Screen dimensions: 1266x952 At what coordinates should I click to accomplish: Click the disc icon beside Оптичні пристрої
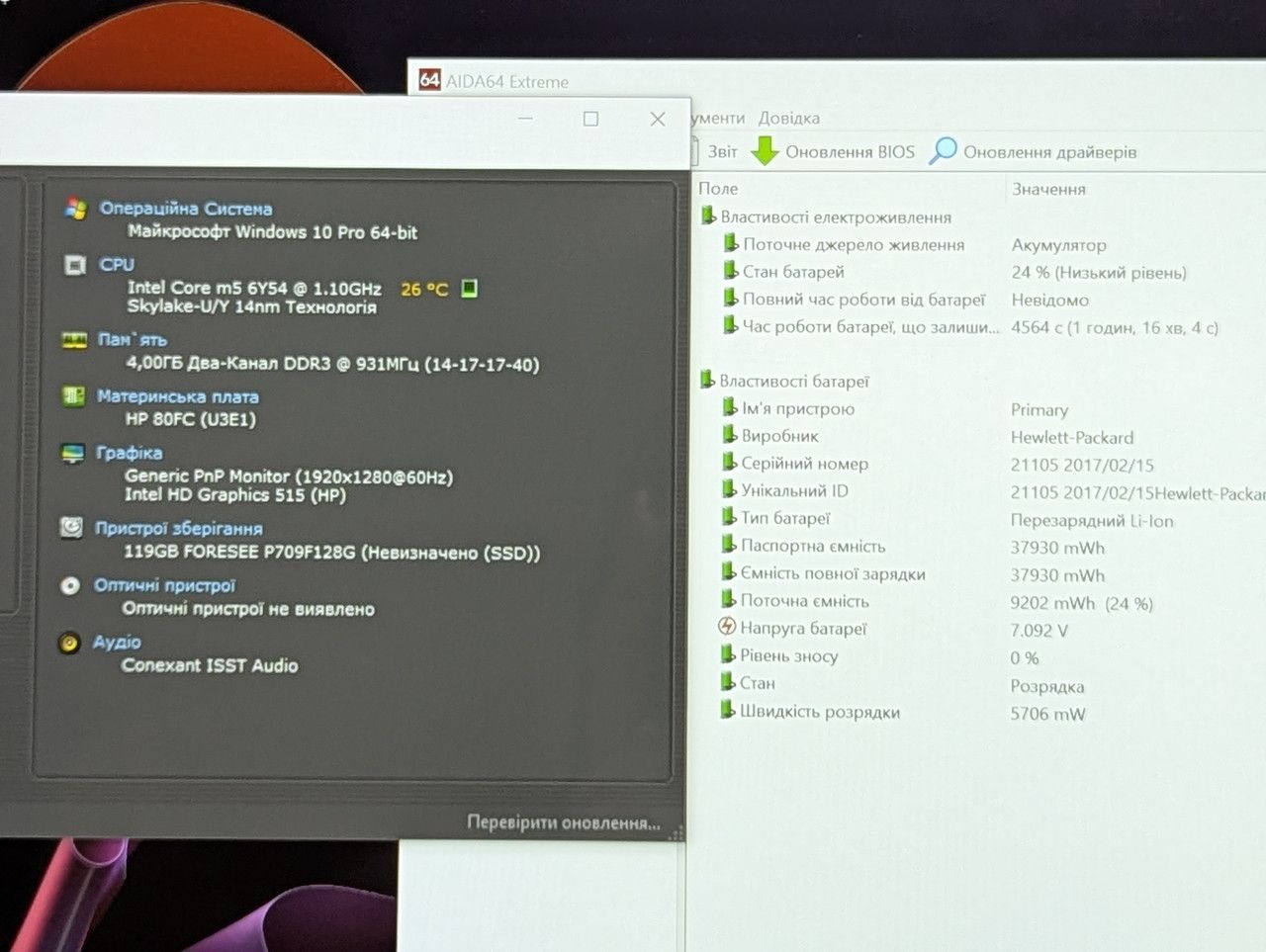[70, 585]
